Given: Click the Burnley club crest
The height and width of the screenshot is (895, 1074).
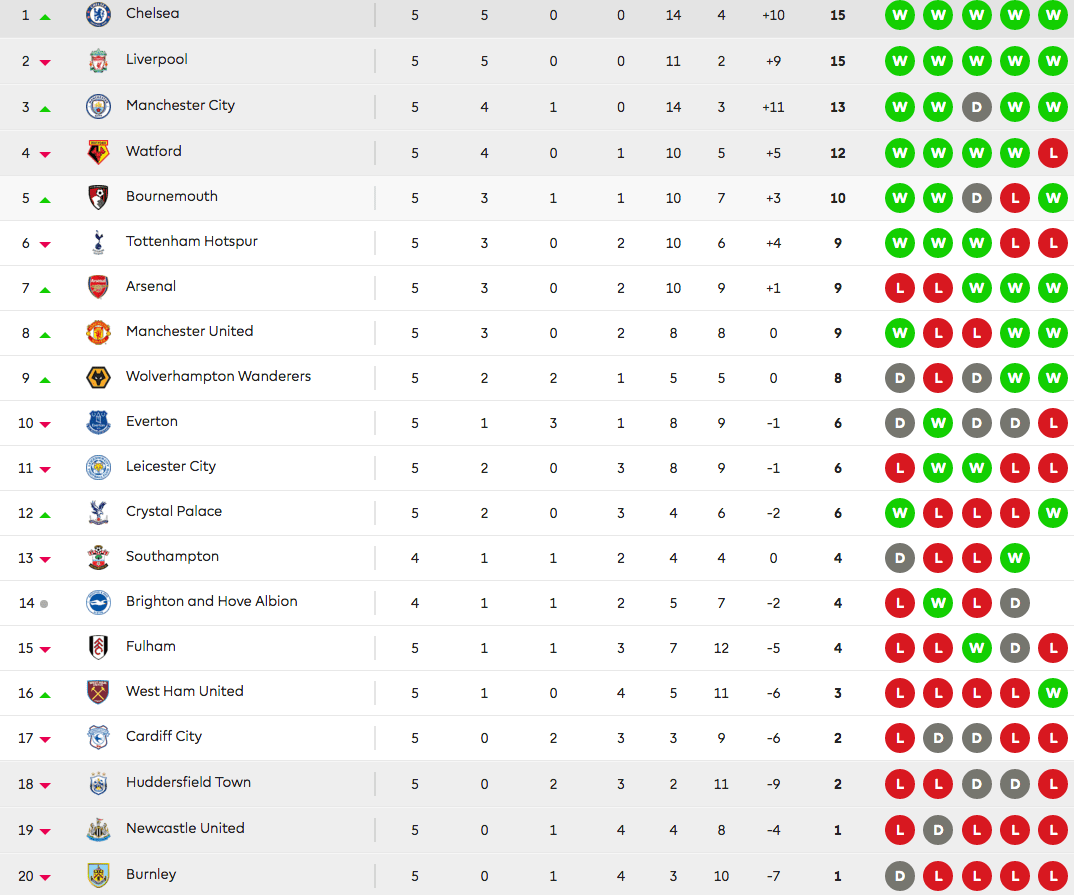Looking at the screenshot, I should click(x=97, y=873).
